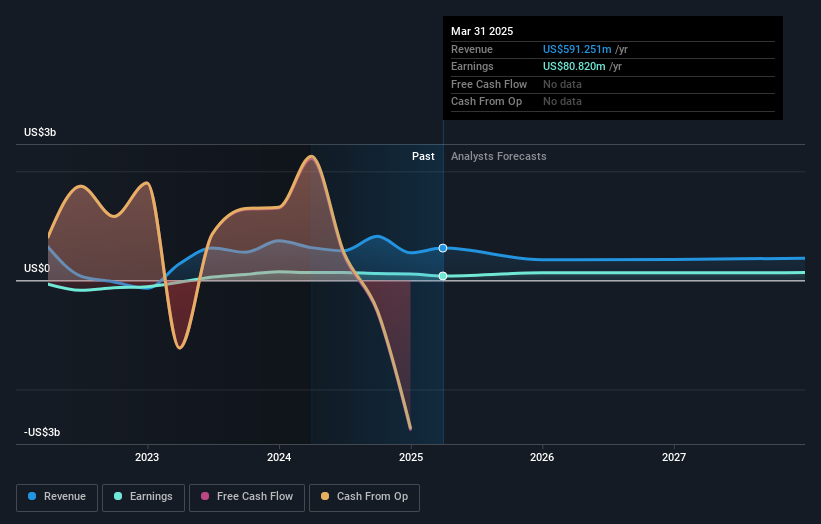
Task: Click the US$80.820m earnings value in tooltip
Action: [x=574, y=66]
